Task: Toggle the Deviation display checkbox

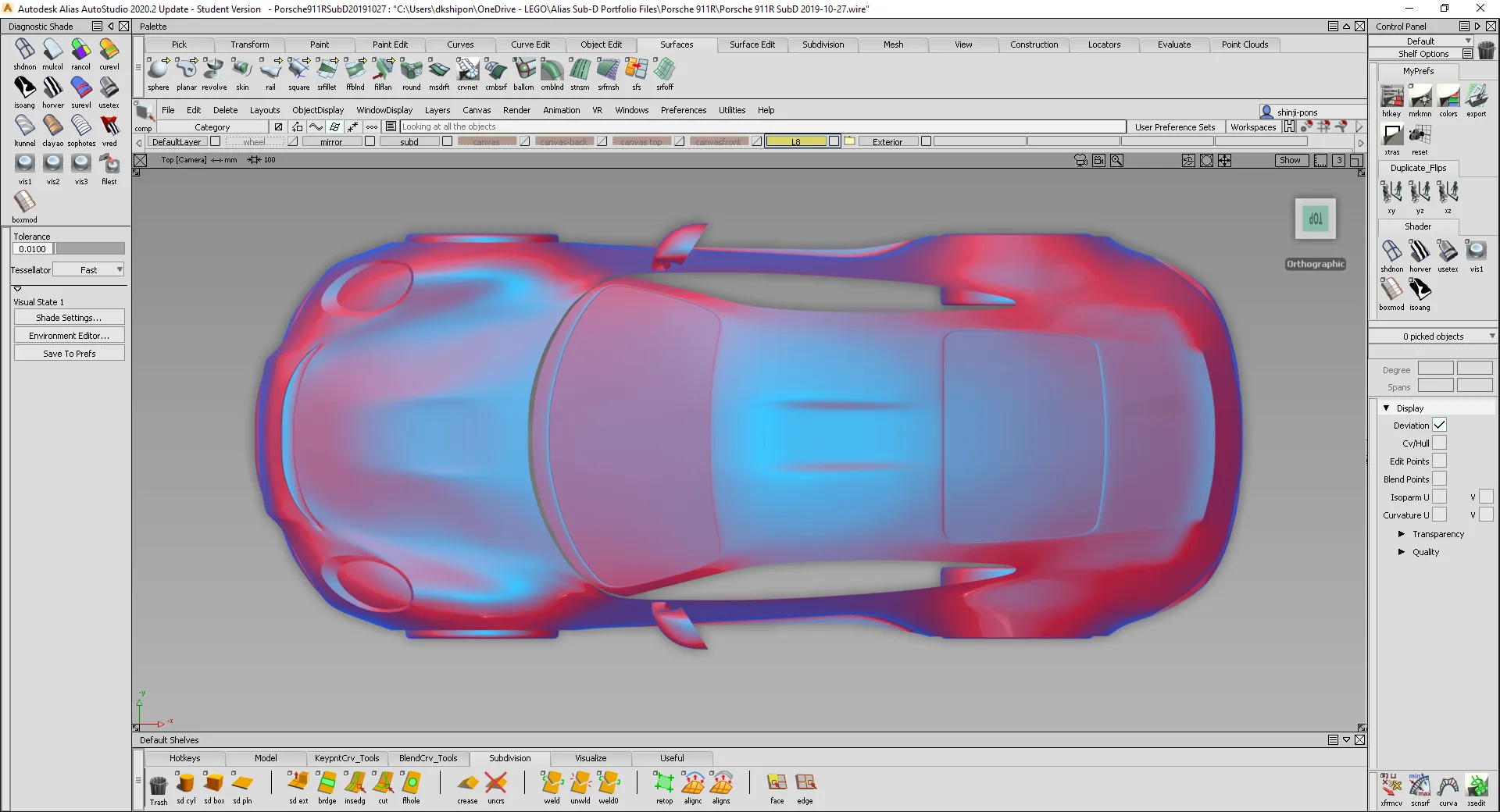Action: pyautogui.click(x=1439, y=425)
